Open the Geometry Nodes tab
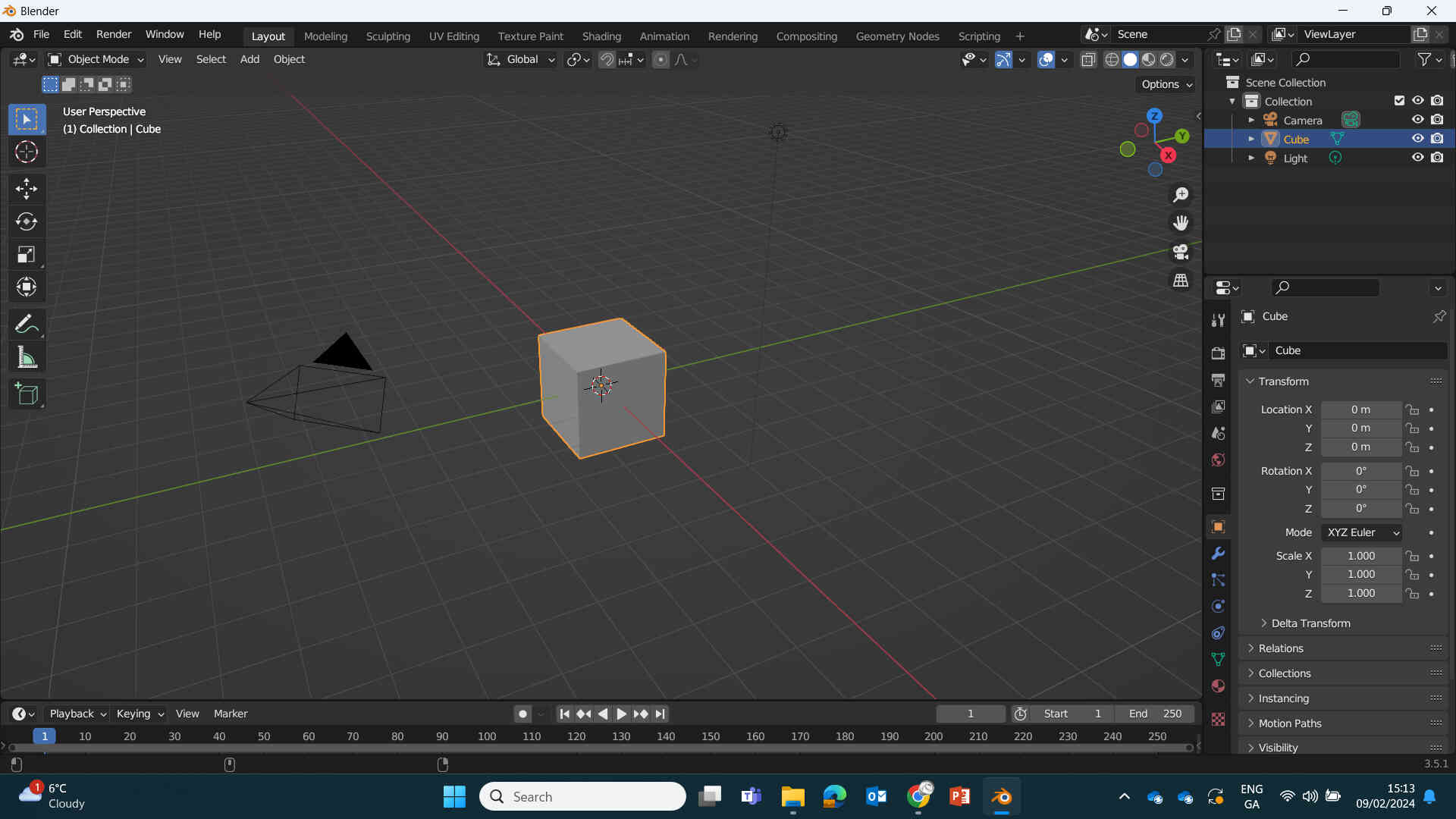The image size is (1456, 819). (x=897, y=36)
